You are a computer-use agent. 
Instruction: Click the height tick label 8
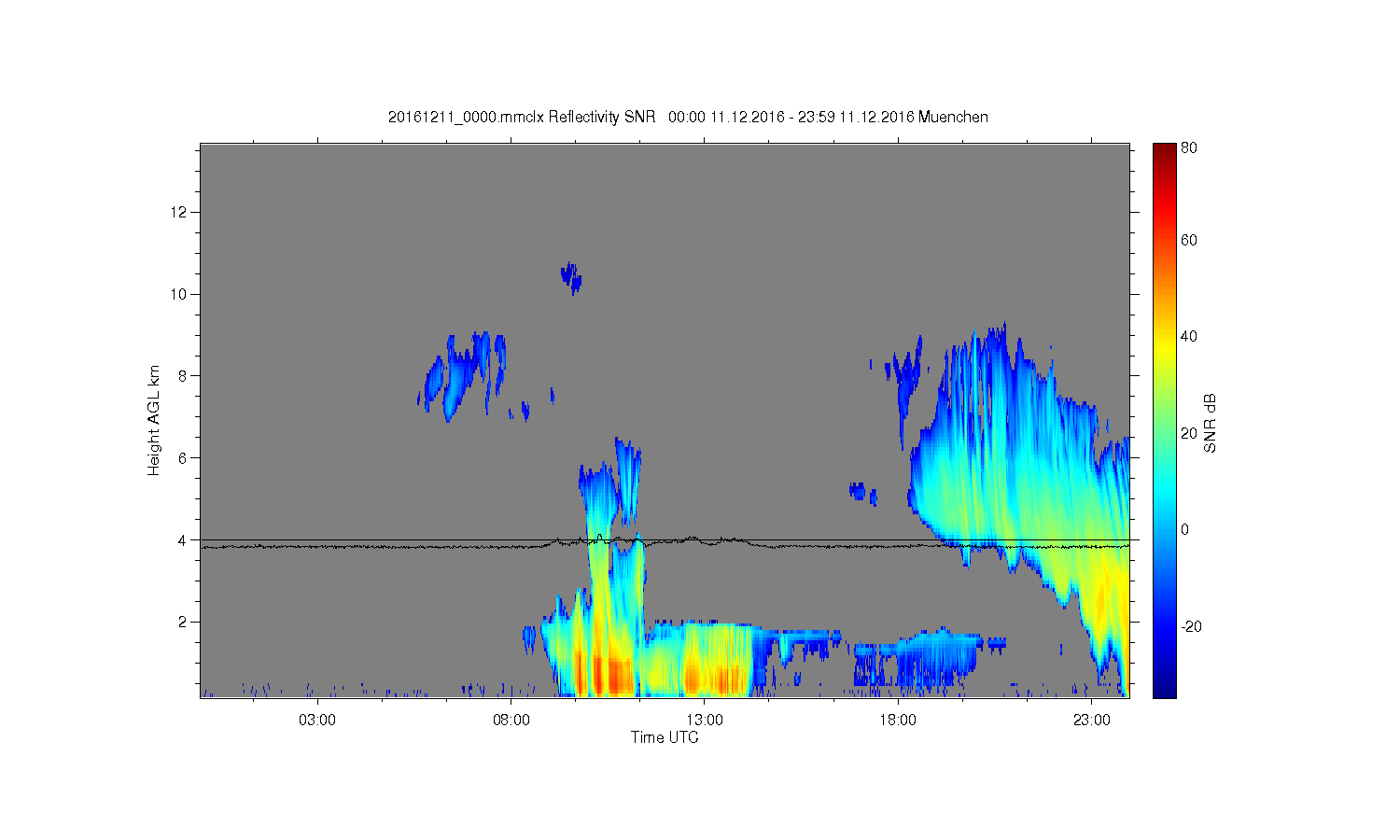click(183, 376)
